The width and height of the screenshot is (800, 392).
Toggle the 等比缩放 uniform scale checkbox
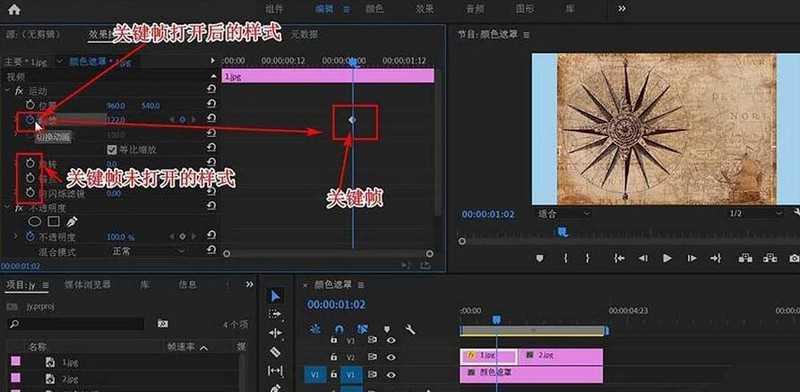pos(112,150)
